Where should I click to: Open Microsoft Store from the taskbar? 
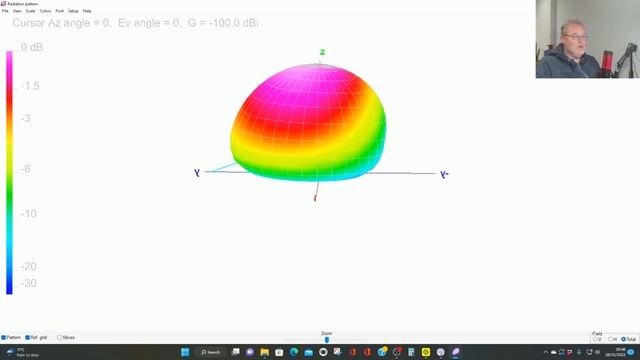pyautogui.click(x=279, y=352)
